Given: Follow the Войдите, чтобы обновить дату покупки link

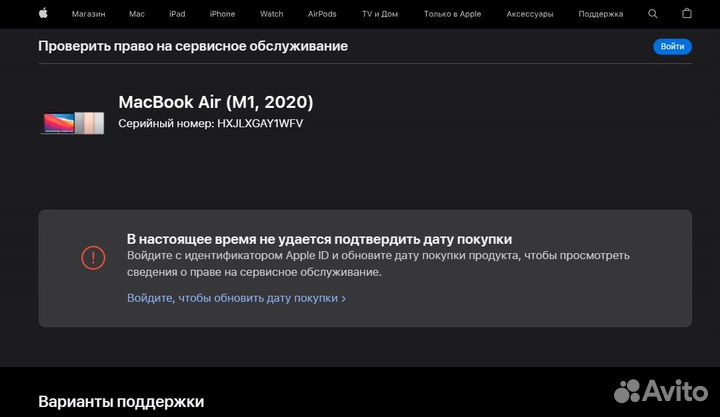Looking at the screenshot, I should (236, 298).
